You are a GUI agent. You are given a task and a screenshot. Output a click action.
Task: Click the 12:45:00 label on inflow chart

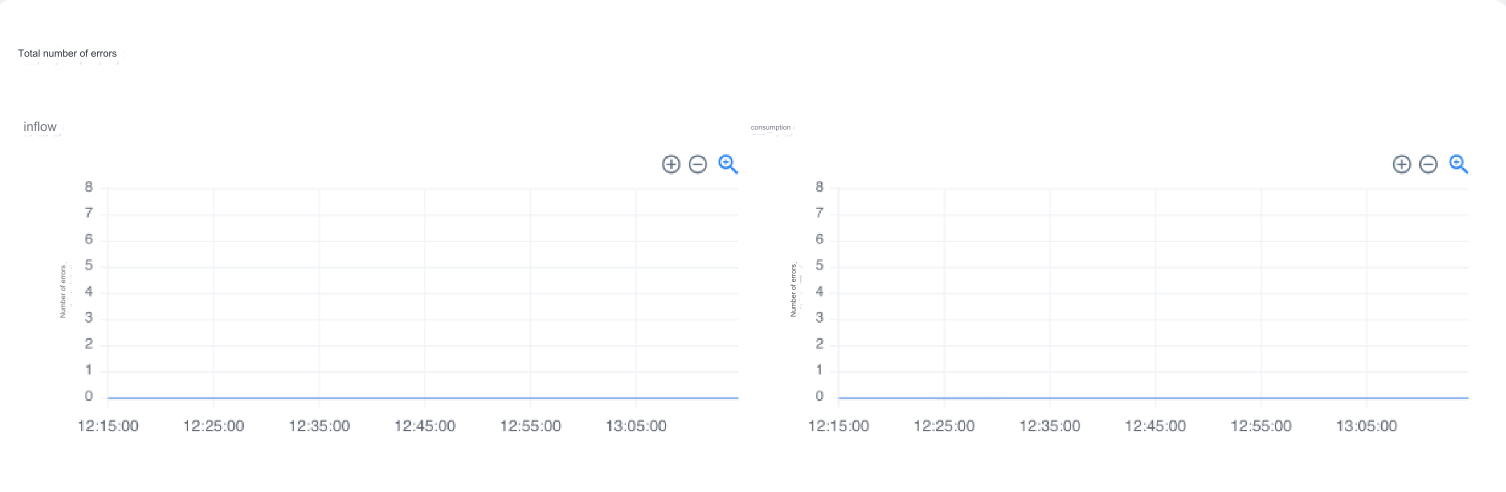coord(425,426)
